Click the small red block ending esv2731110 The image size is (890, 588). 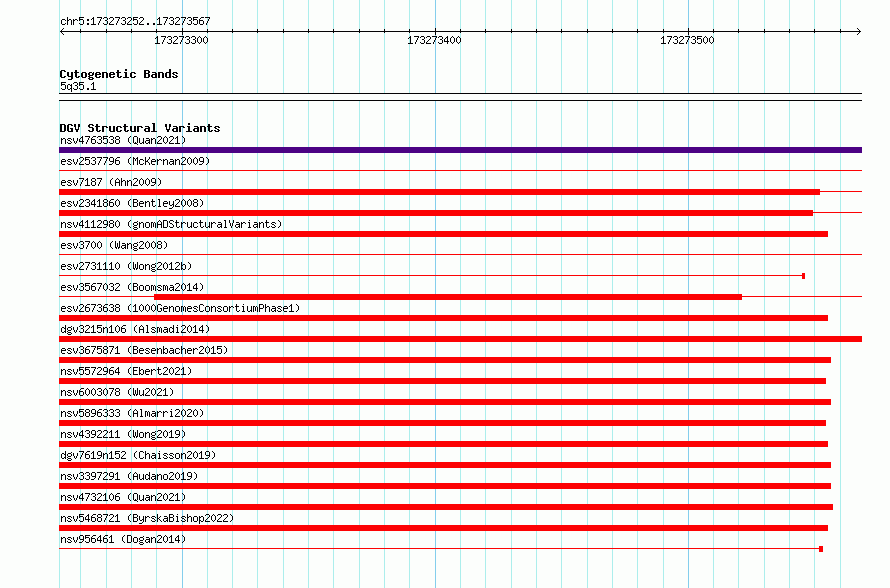803,276
